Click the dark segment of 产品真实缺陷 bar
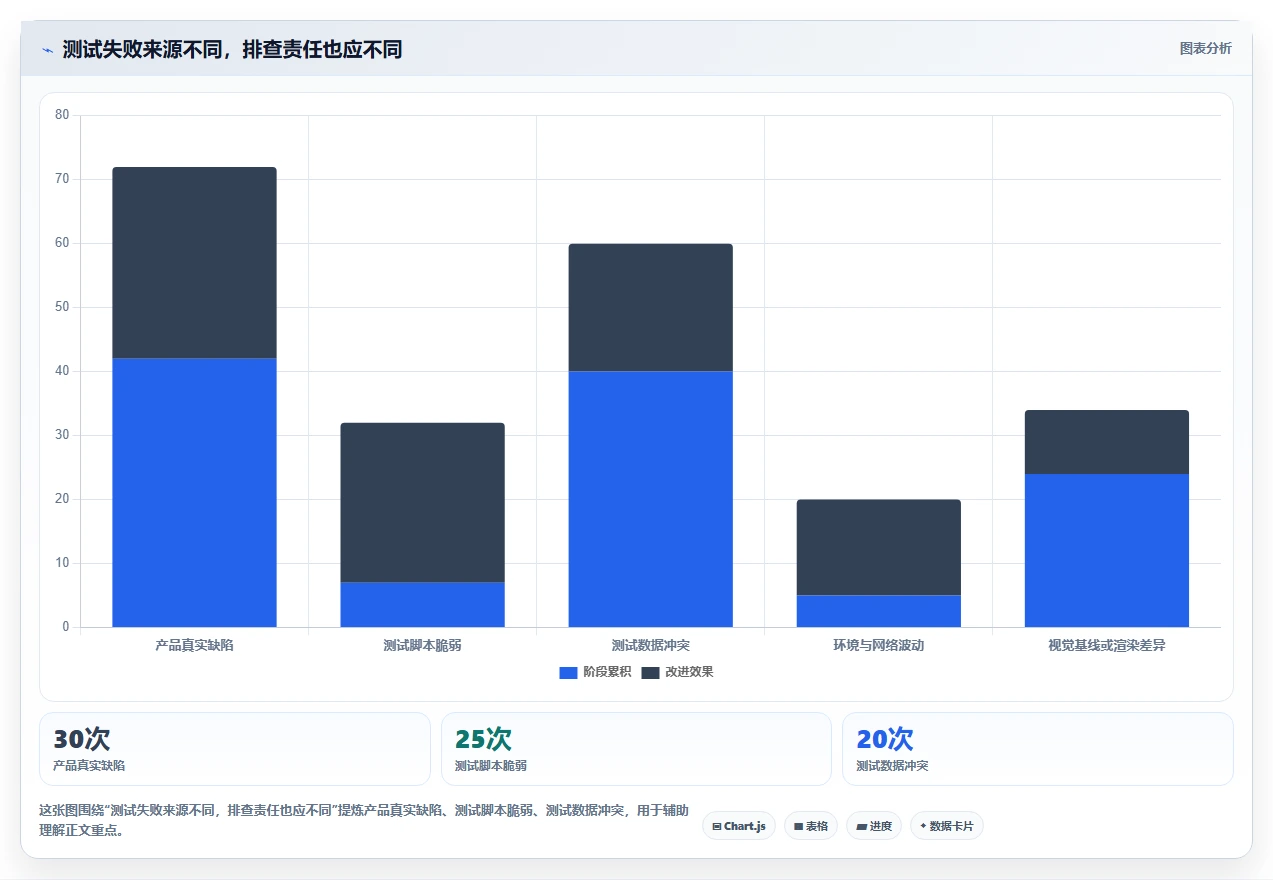The image size is (1273, 880). pos(194,263)
